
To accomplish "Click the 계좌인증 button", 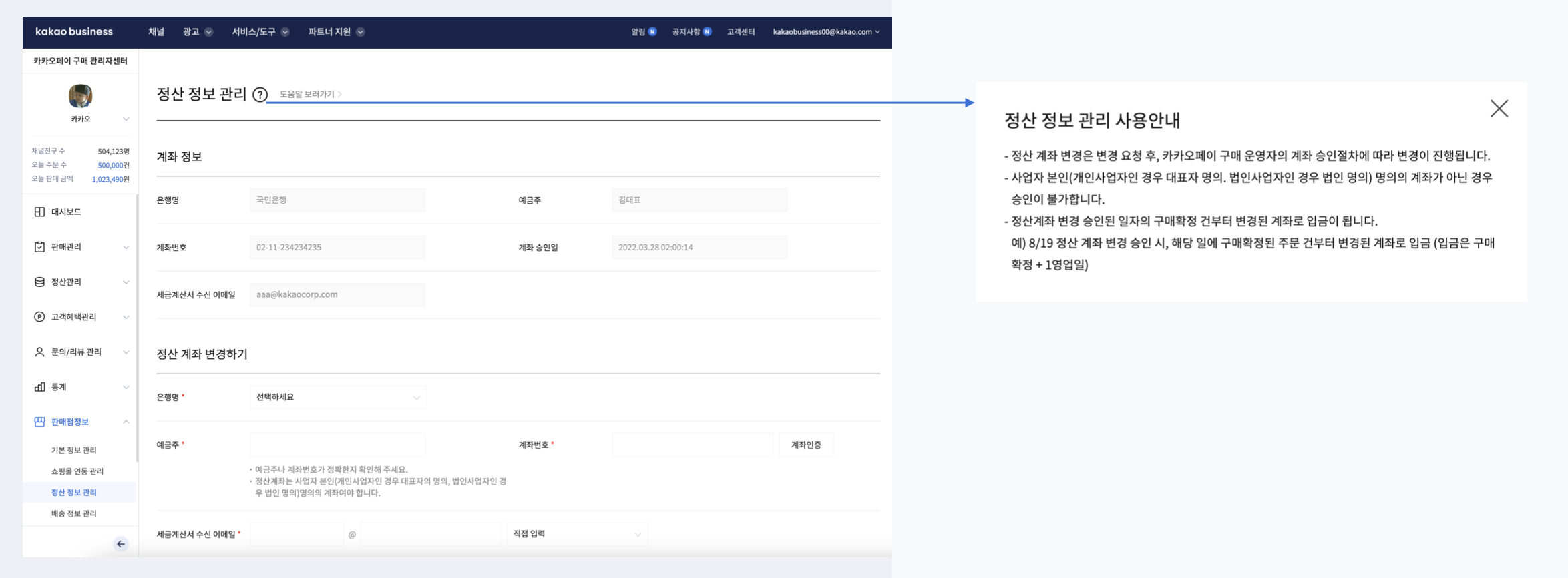I will coord(806,445).
